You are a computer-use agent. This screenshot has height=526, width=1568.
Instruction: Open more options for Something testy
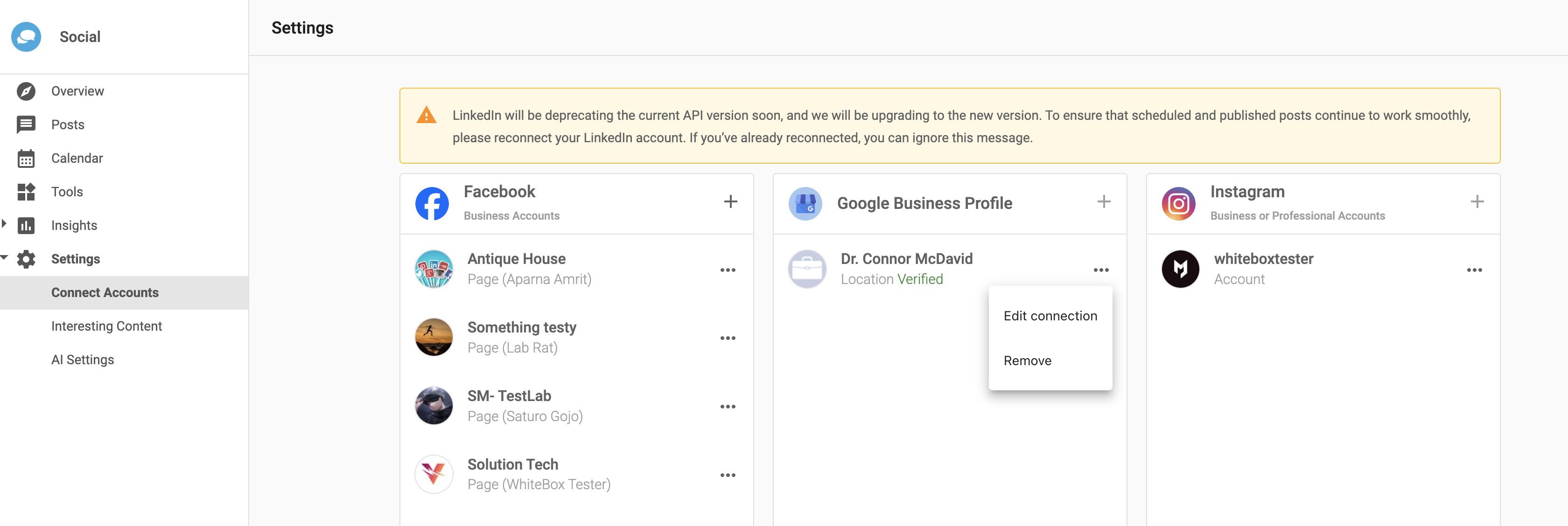(728, 338)
